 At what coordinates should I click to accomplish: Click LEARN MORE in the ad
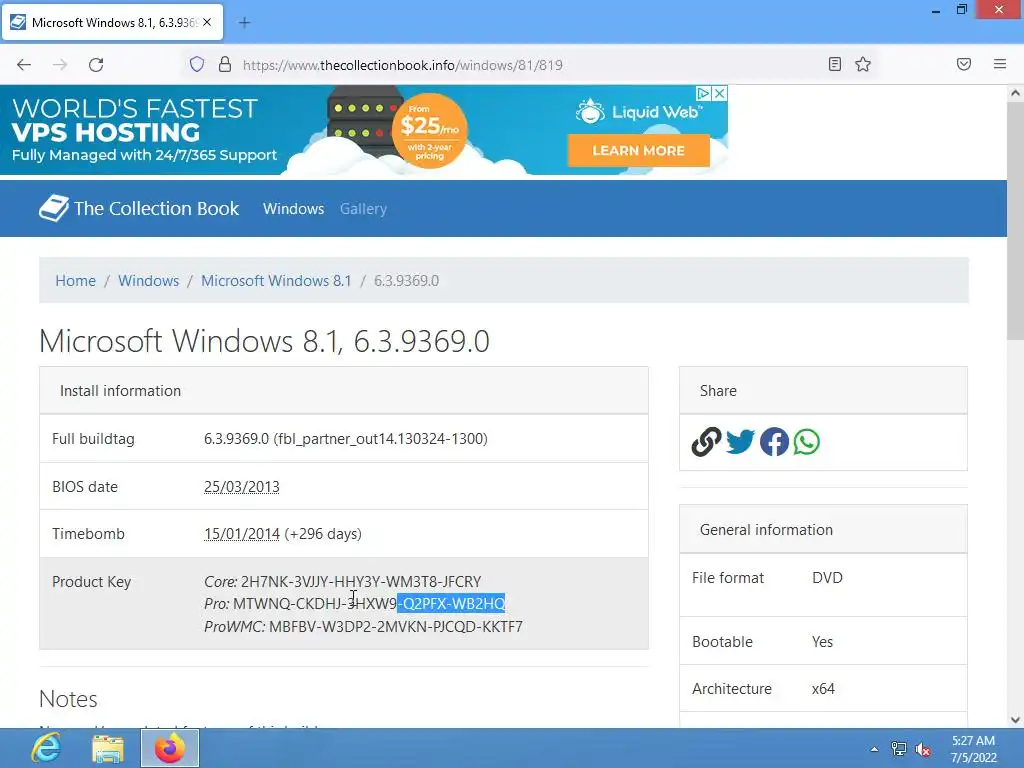639,151
